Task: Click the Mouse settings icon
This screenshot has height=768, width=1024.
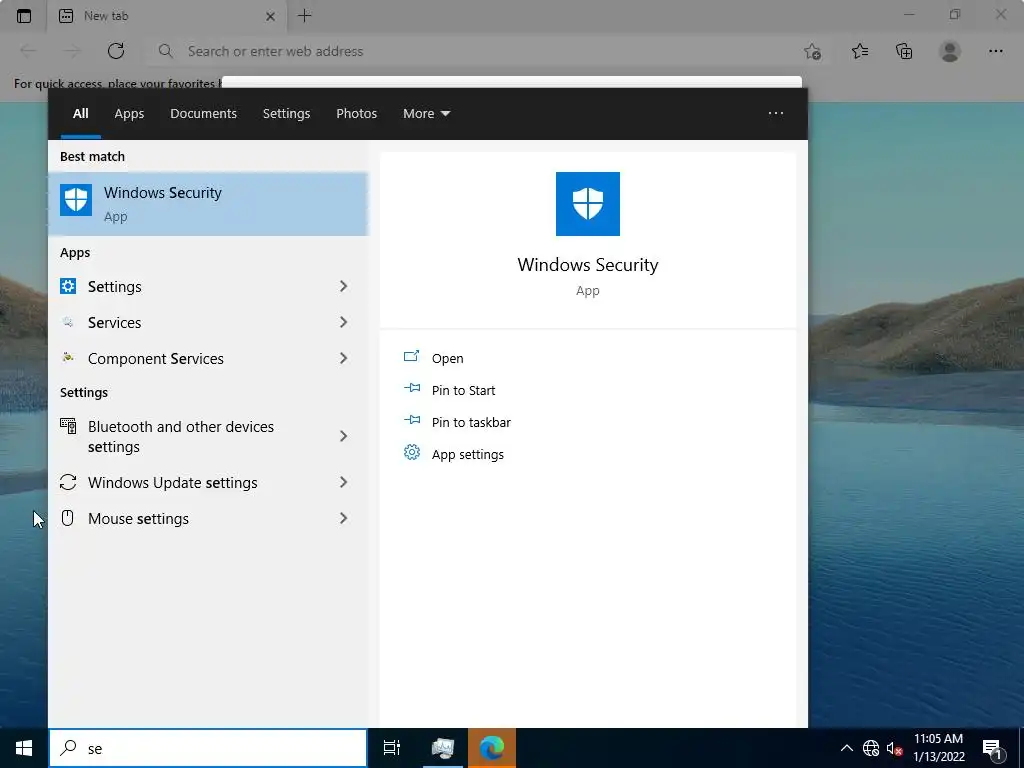Action: tap(67, 518)
